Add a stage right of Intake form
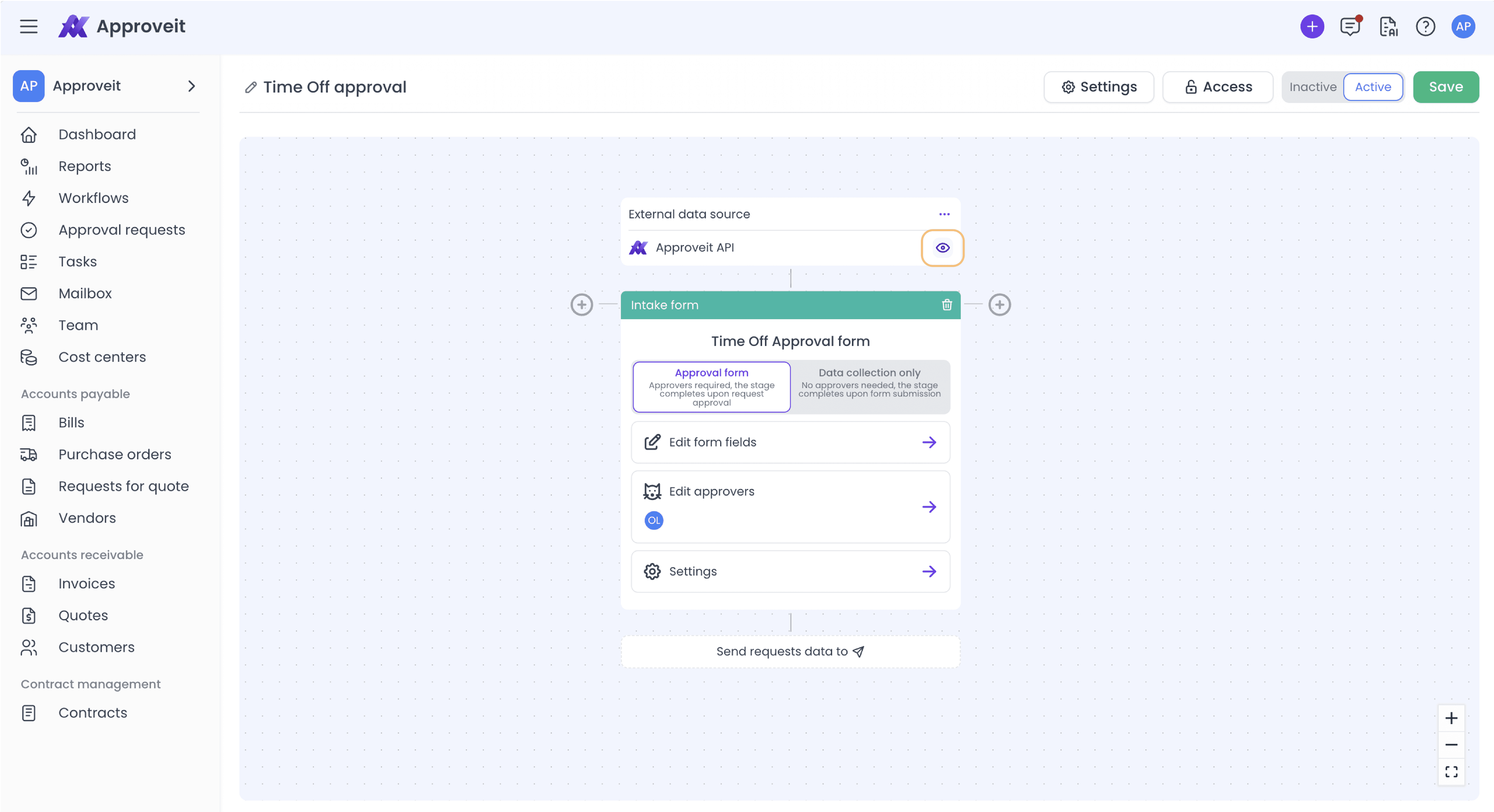 coord(999,305)
